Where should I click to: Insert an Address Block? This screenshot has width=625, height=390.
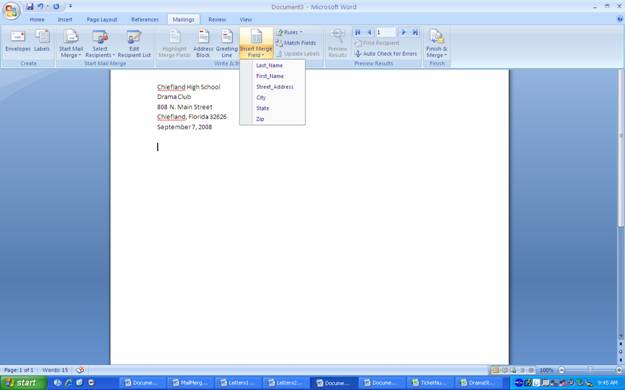203,43
